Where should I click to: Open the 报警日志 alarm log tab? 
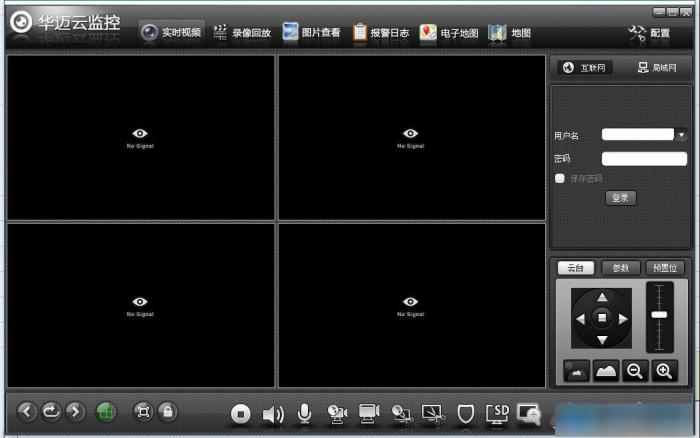point(381,33)
